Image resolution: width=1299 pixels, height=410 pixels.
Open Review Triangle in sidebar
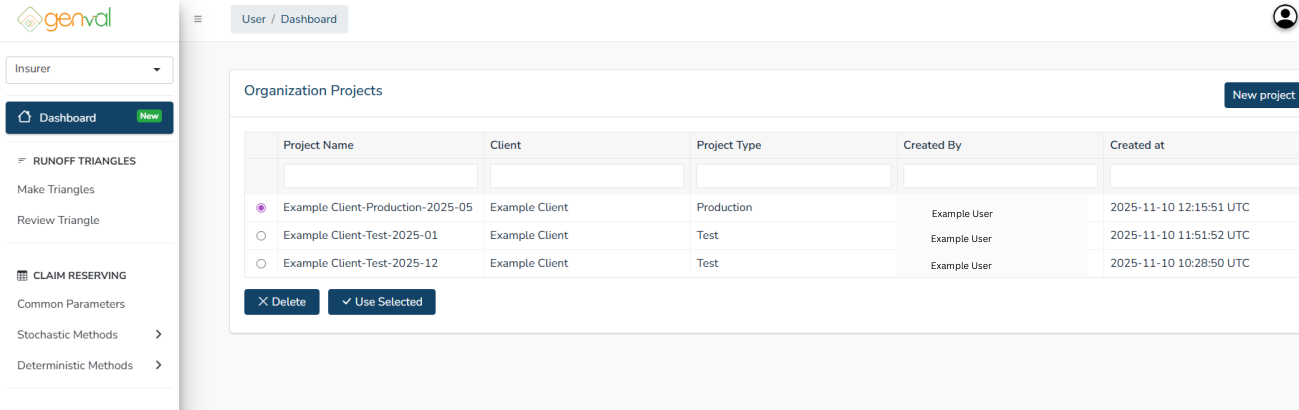click(x=58, y=221)
